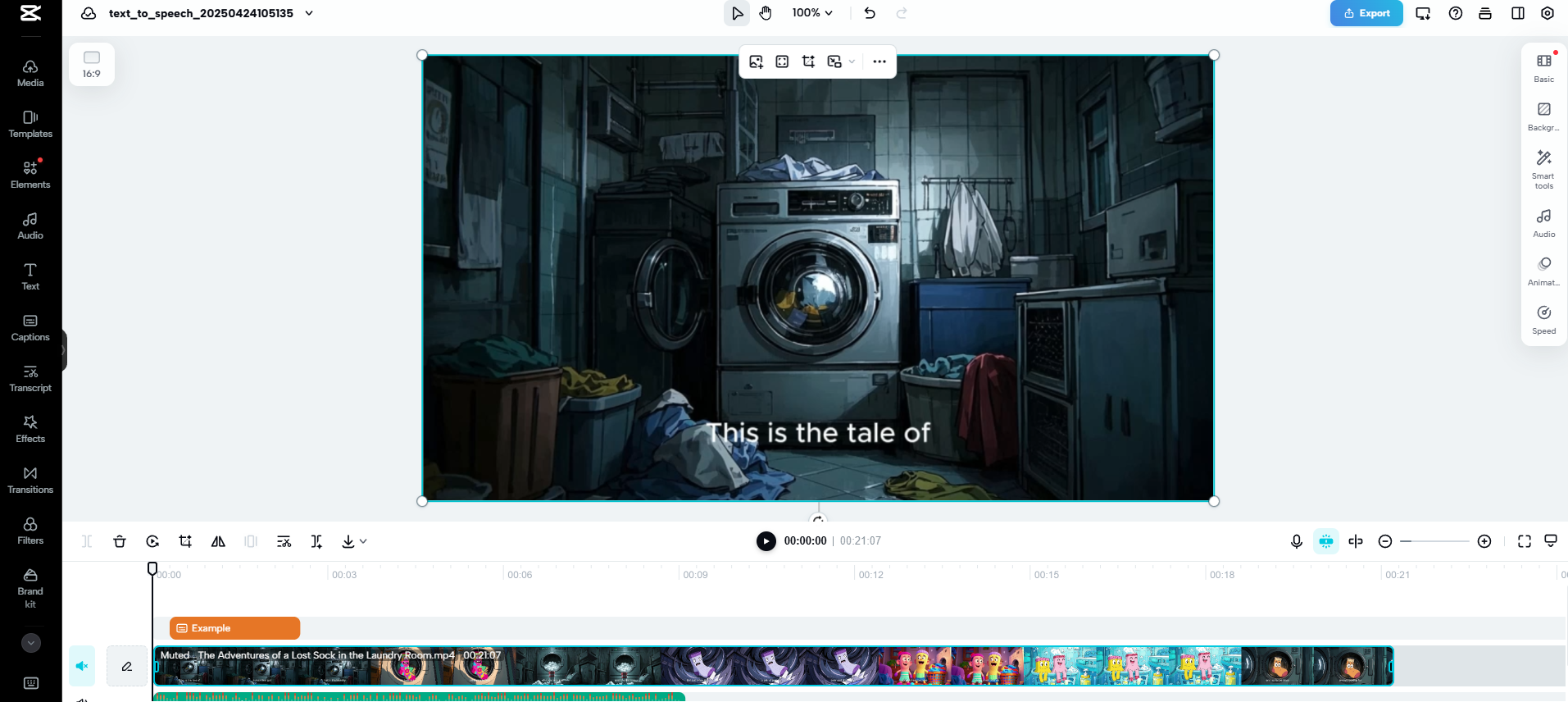Open the Help question mark icon
The image size is (1568, 702).
tap(1456, 13)
